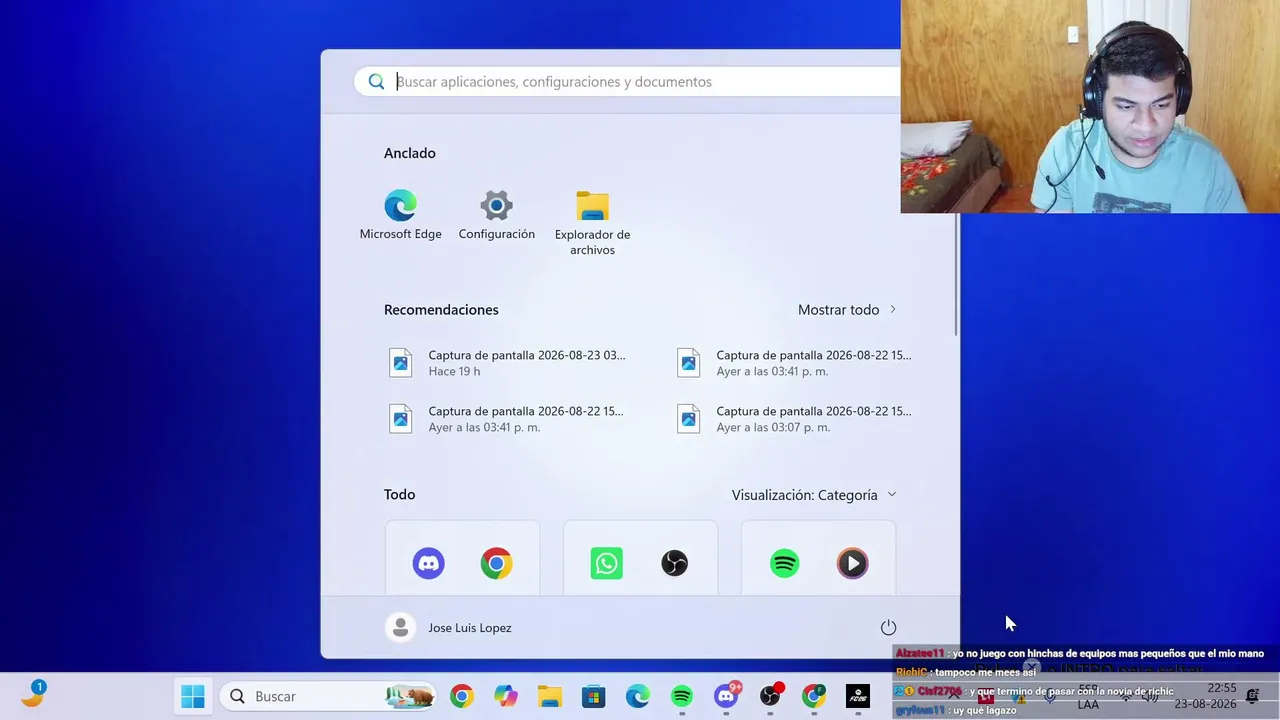Open Explorador de archivos in pinned apps
Viewport: 1280px width, 720px height.
pyautogui.click(x=592, y=223)
